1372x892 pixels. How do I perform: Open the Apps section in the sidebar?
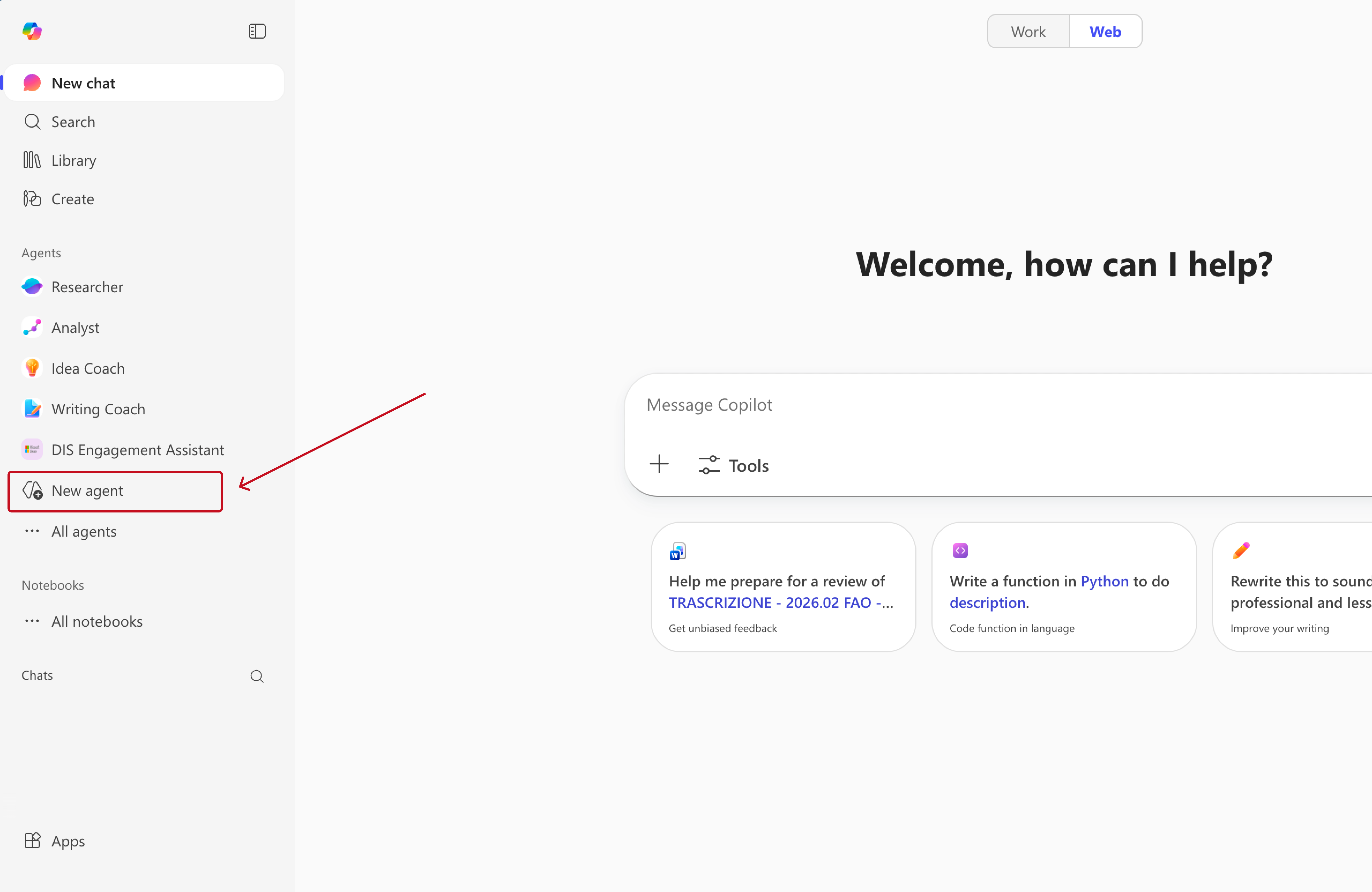tap(68, 841)
